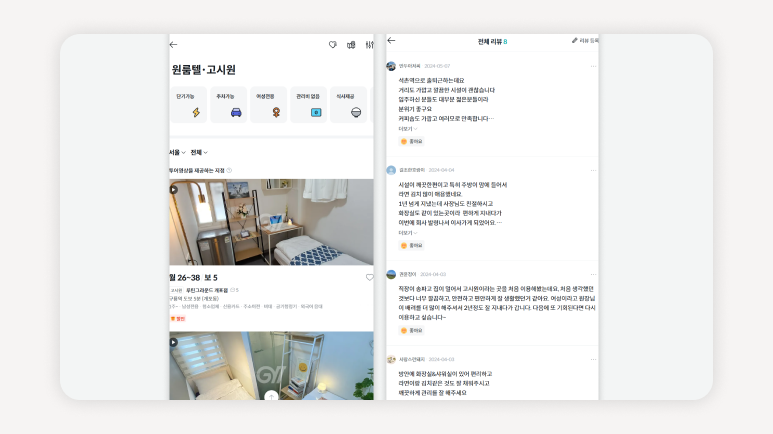Click the scroll-to-top arrow button
773x434 pixels.
click(271, 396)
